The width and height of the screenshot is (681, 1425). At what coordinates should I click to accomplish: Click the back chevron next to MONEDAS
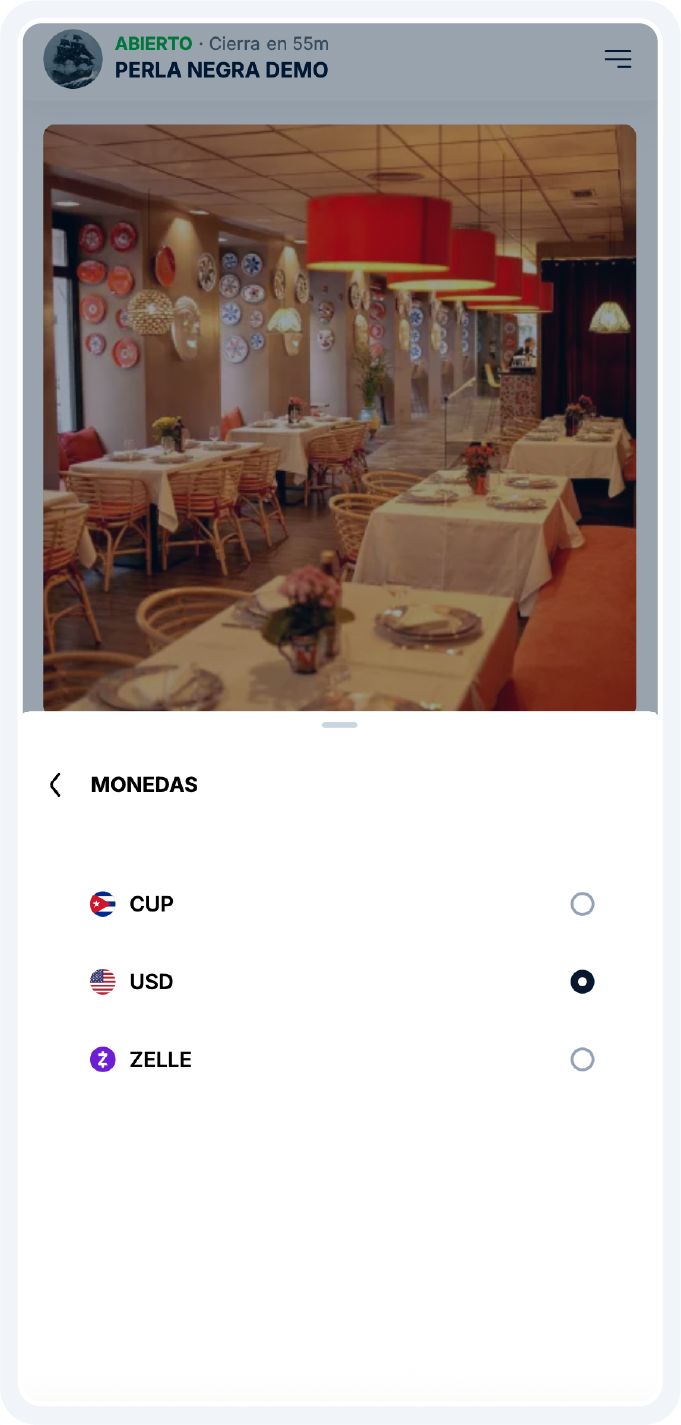pyautogui.click(x=55, y=784)
